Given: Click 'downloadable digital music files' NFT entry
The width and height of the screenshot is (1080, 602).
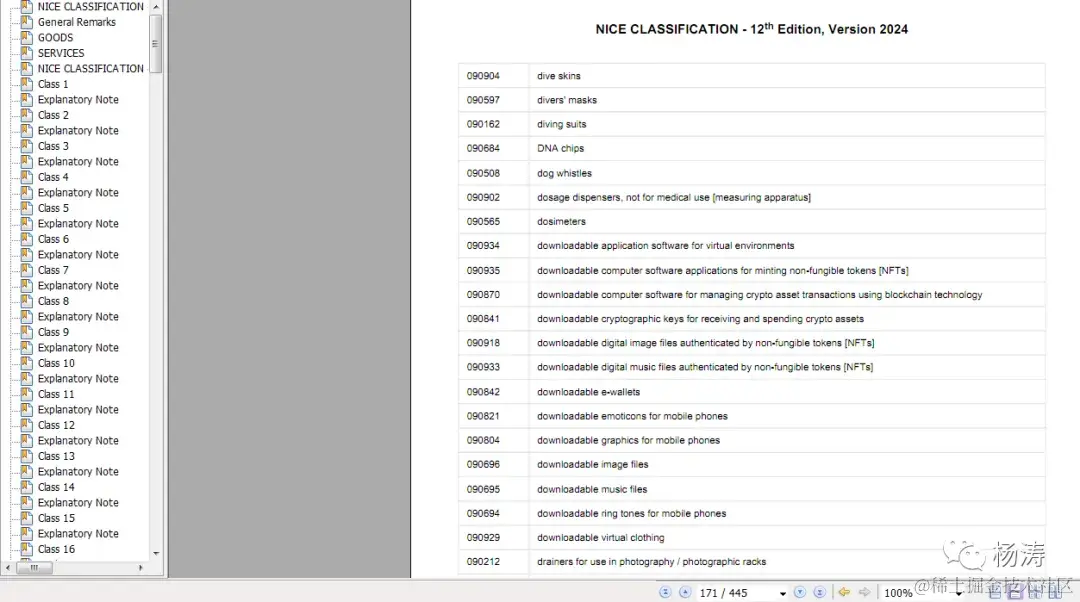Looking at the screenshot, I should pyautogui.click(x=705, y=366).
